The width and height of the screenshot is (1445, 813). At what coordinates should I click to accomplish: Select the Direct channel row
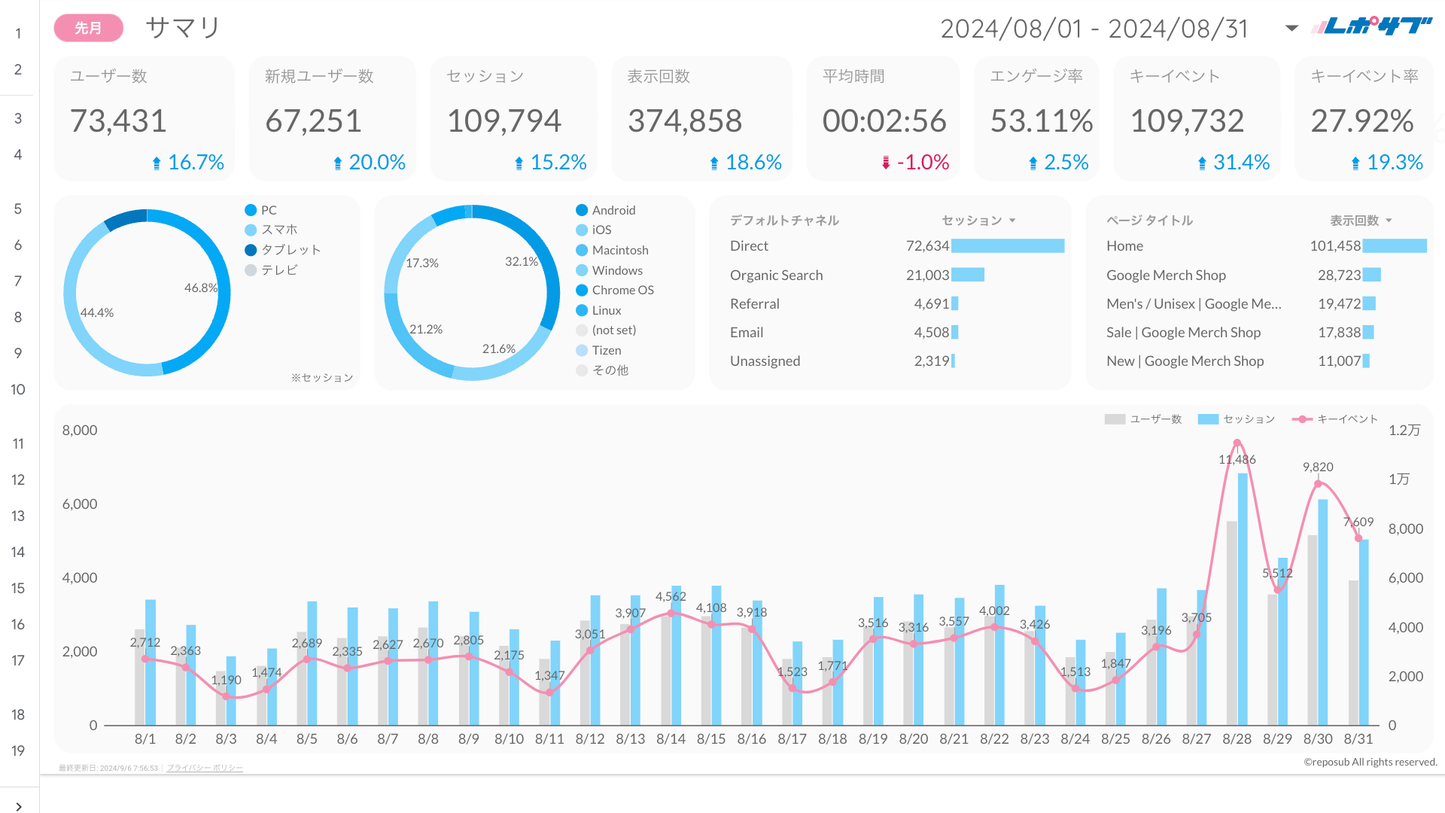point(749,246)
